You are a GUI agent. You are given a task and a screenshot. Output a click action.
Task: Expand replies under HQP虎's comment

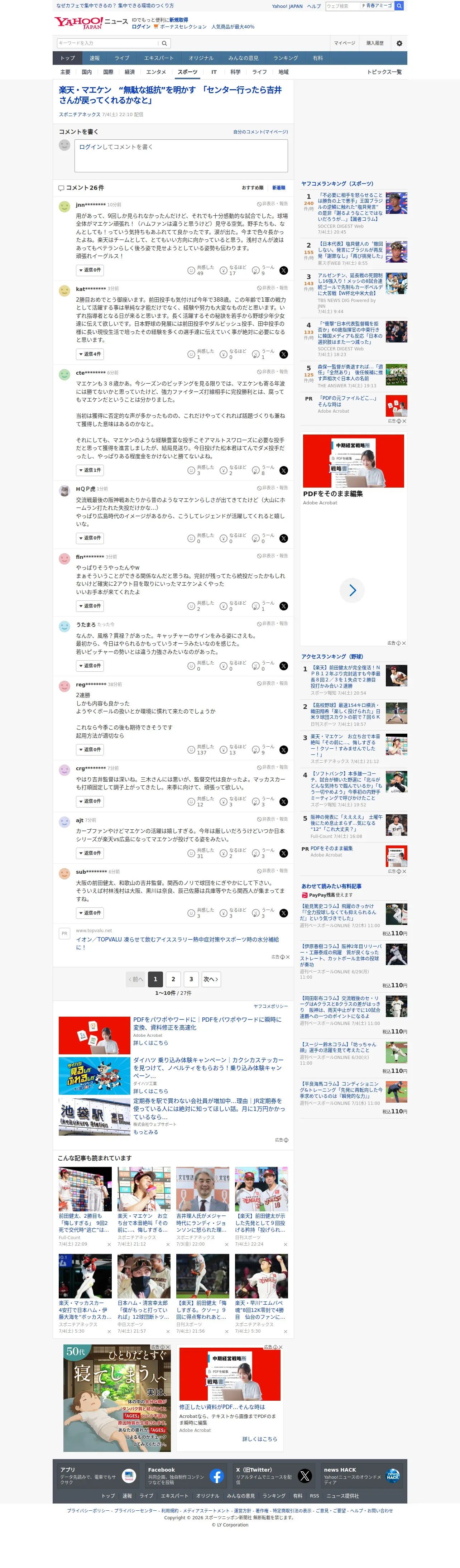coord(90,538)
